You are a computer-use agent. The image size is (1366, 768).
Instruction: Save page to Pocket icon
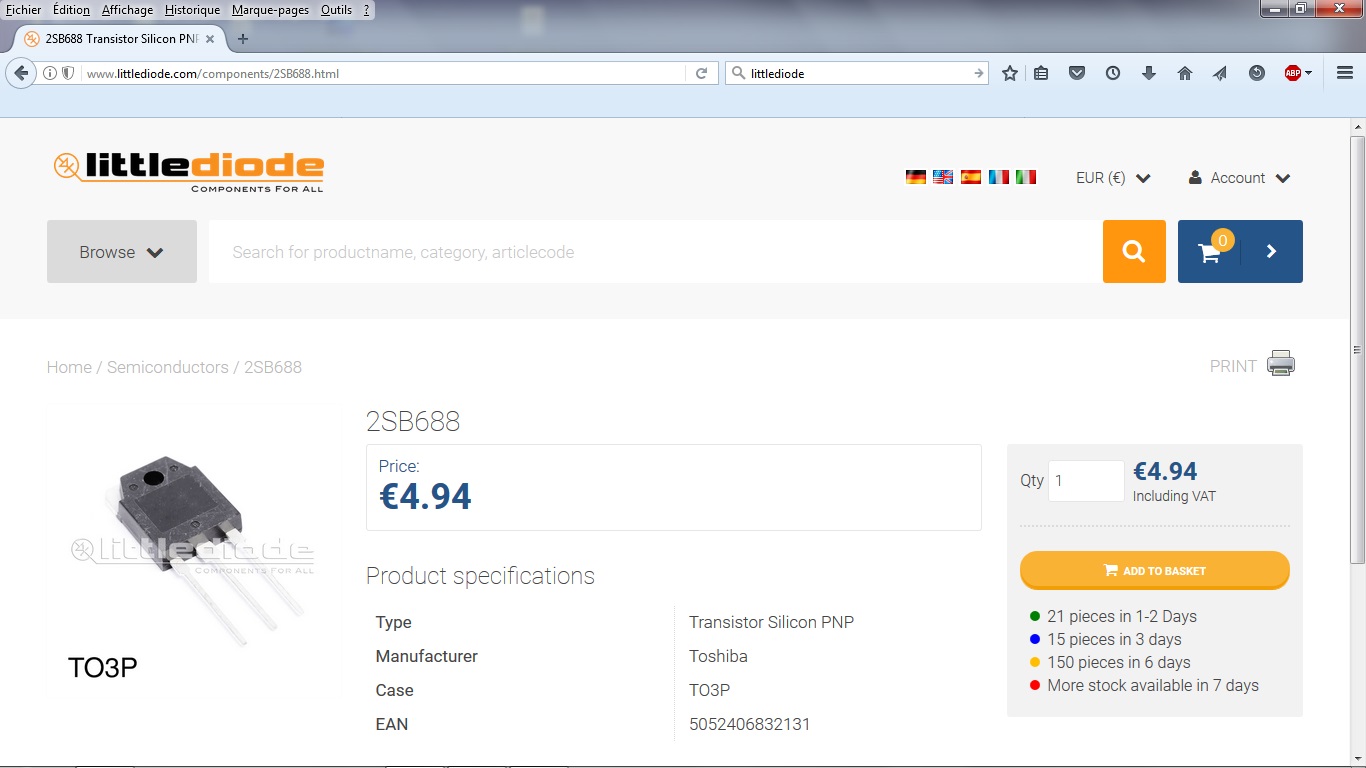pos(1077,73)
